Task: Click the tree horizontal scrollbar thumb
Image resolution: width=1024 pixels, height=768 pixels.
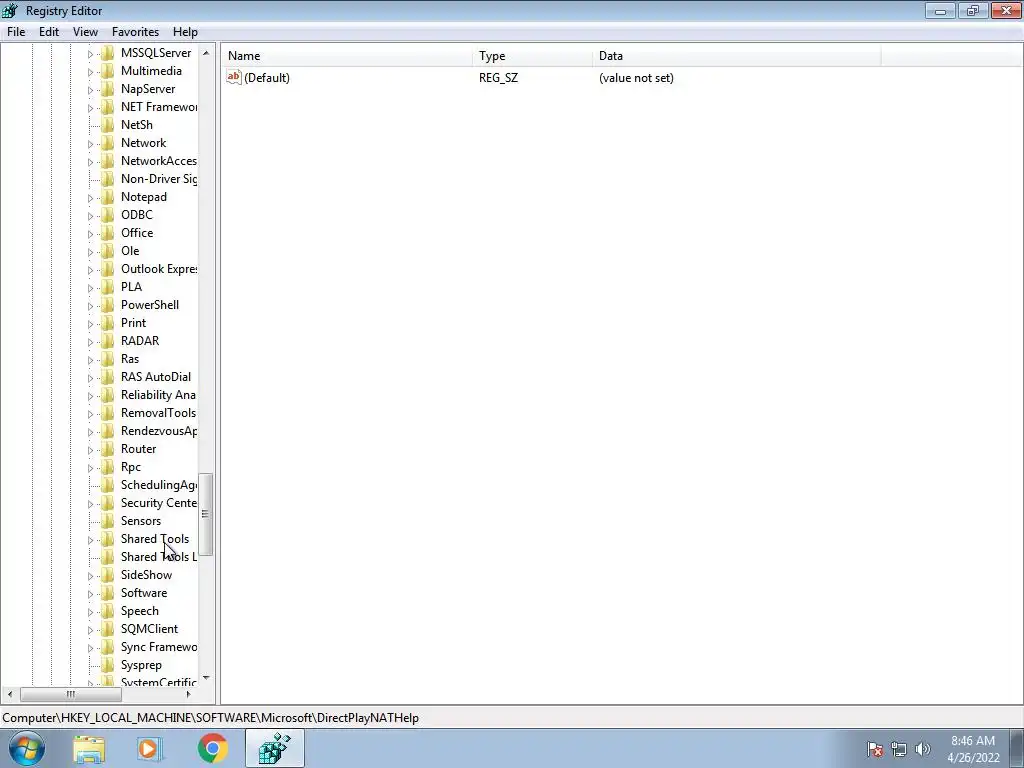Action: 71,694
